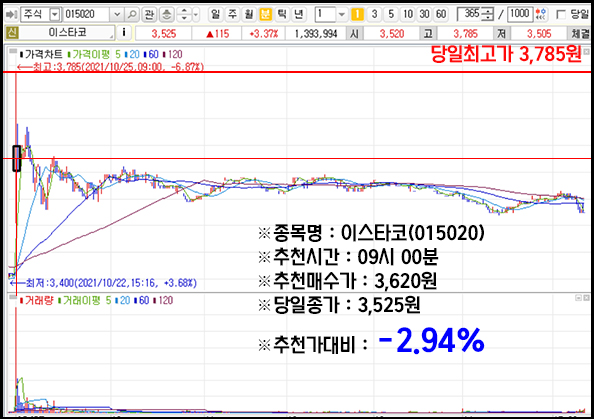Click the 관 watchlist button

150,14
